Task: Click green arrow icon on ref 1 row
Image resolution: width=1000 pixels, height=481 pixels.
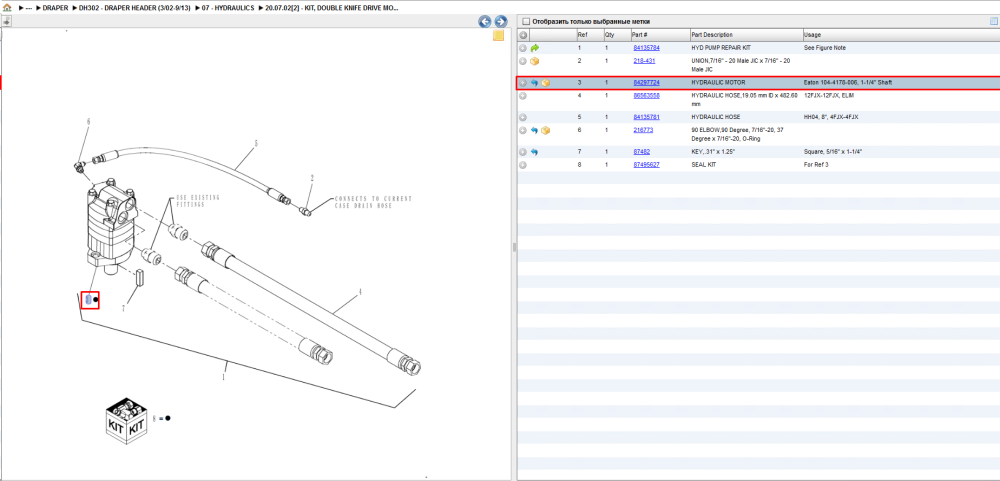Action: (x=534, y=48)
